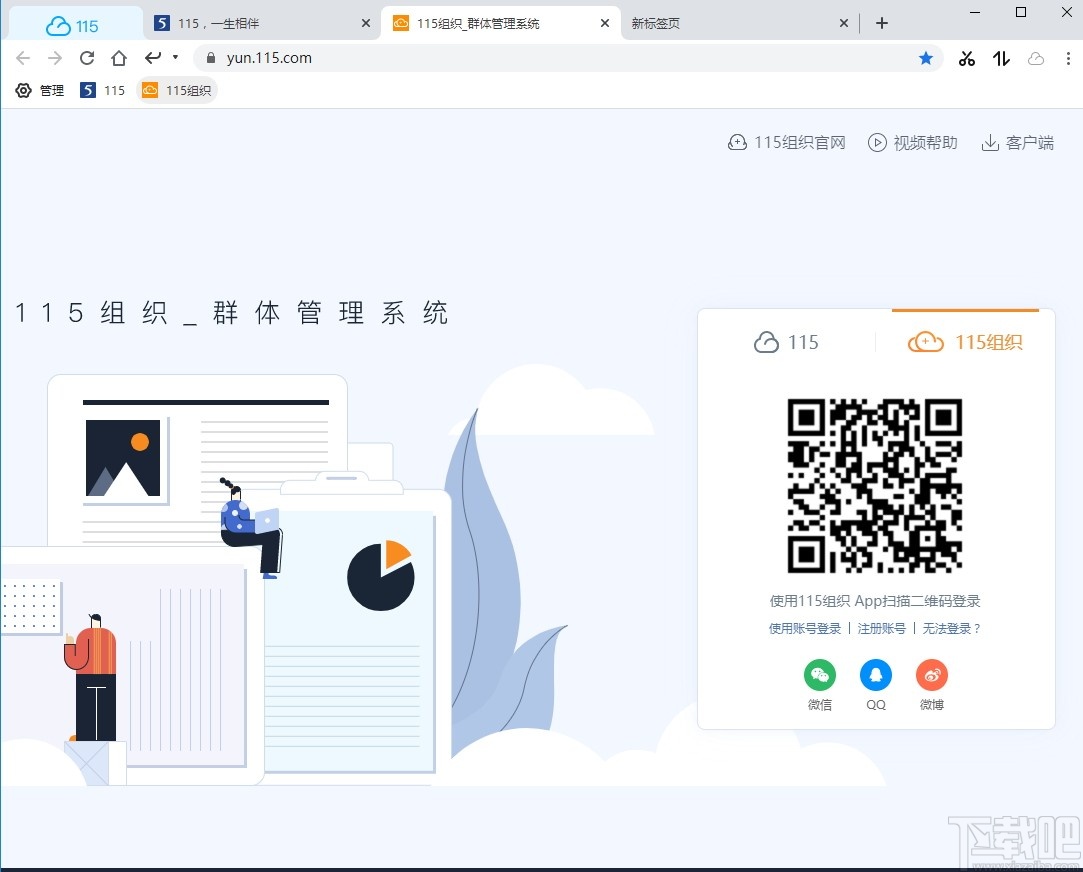Click the 115 cloud logo tab
Image resolution: width=1083 pixels, height=872 pixels.
click(x=73, y=26)
